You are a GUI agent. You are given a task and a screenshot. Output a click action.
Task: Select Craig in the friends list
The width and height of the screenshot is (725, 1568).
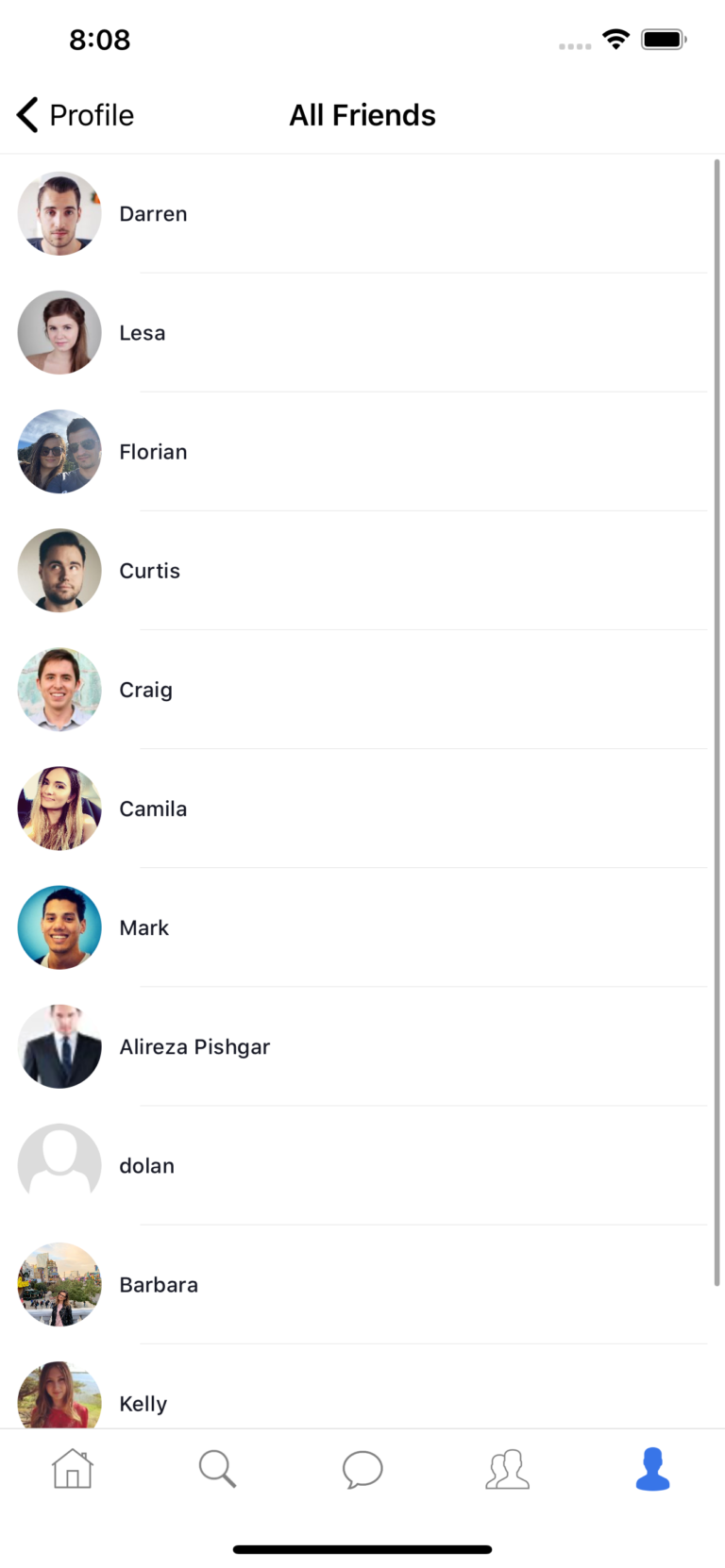coord(146,690)
